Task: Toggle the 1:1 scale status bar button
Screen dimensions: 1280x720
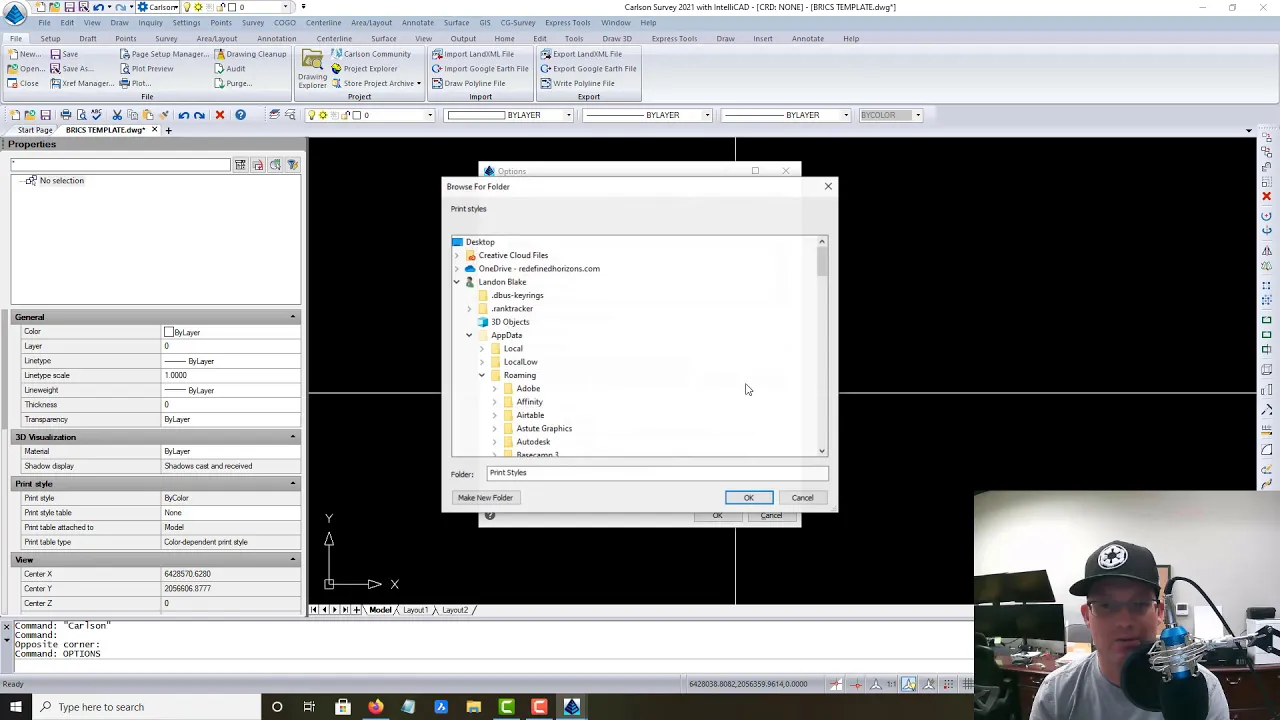Action: pyautogui.click(x=891, y=684)
